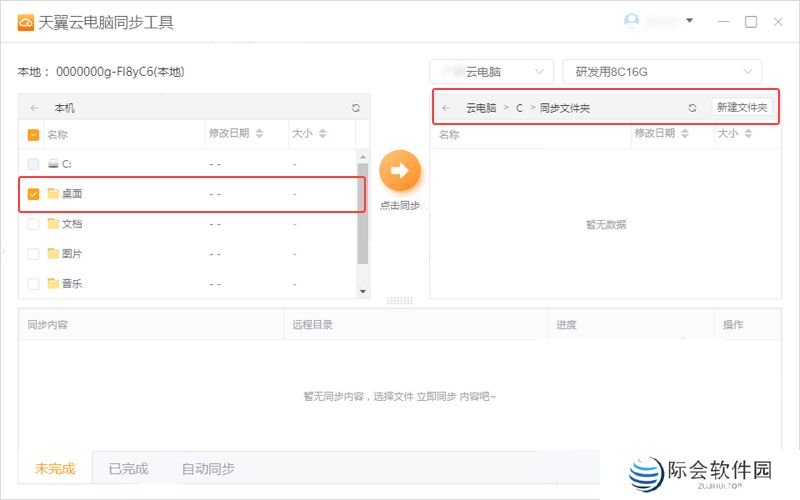The width and height of the screenshot is (800, 500).
Task: Click the cloud panel 名称 column header
Action: point(449,135)
